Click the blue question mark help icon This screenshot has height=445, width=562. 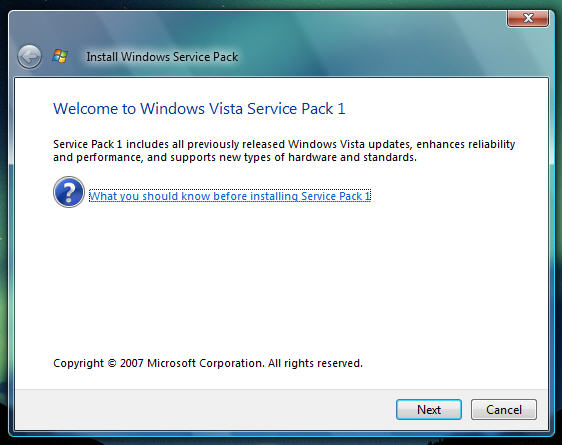click(x=69, y=192)
